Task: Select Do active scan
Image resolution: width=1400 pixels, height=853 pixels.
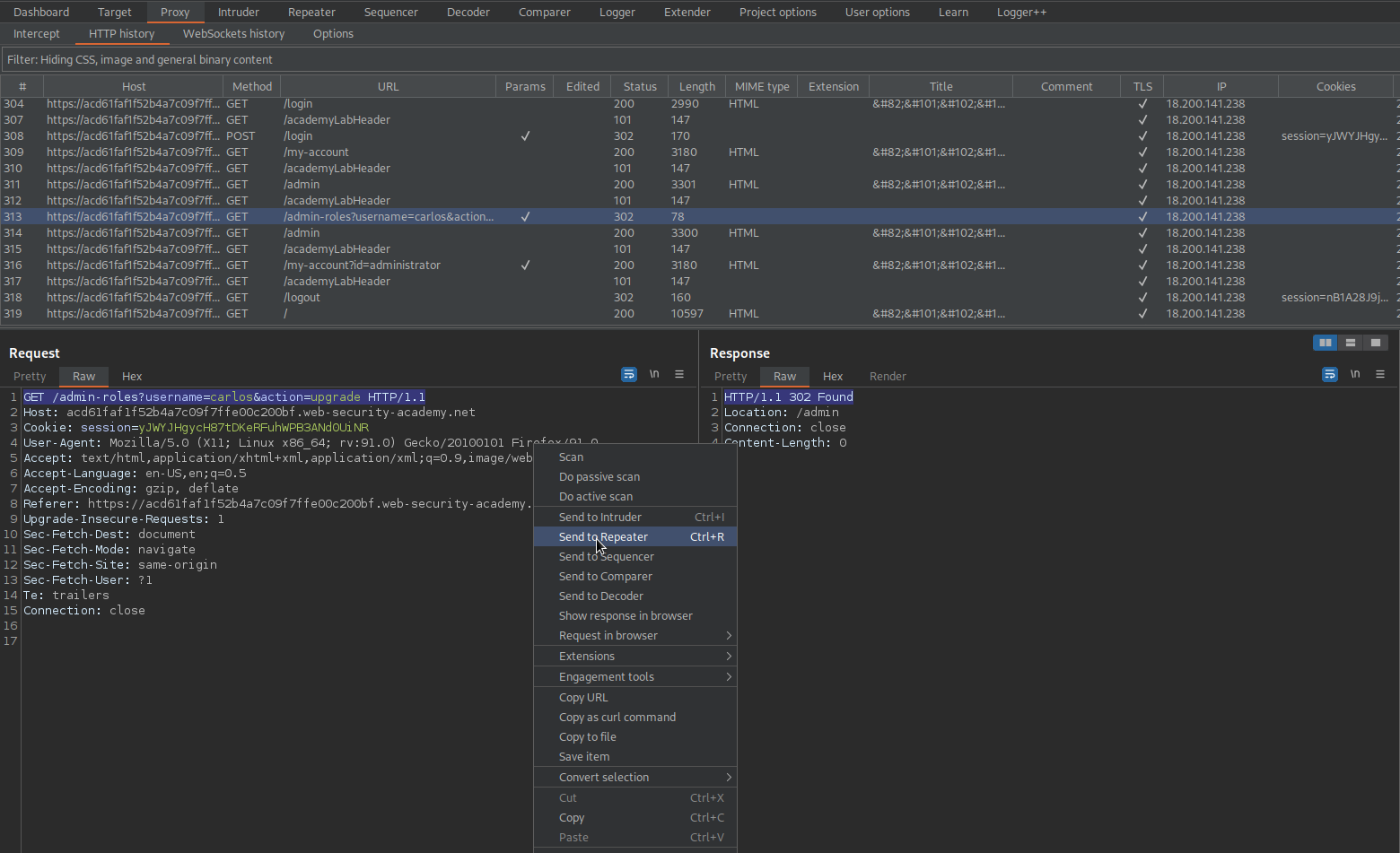Action: click(635, 497)
